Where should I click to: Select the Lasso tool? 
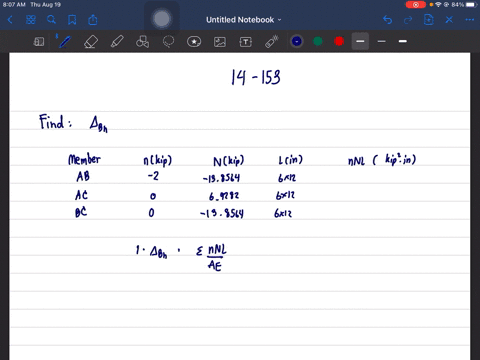(x=168, y=42)
